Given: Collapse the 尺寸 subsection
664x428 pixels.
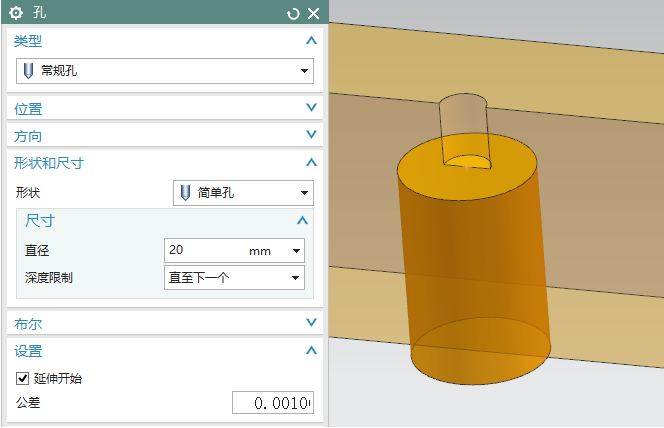Looking at the screenshot, I should [x=303, y=220].
